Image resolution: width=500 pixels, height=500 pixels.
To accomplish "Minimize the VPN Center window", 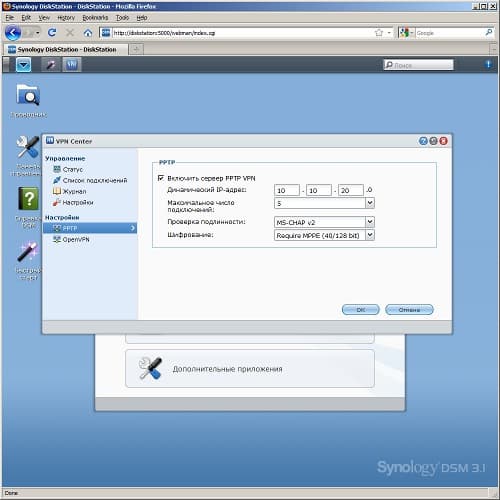I will coord(433,141).
